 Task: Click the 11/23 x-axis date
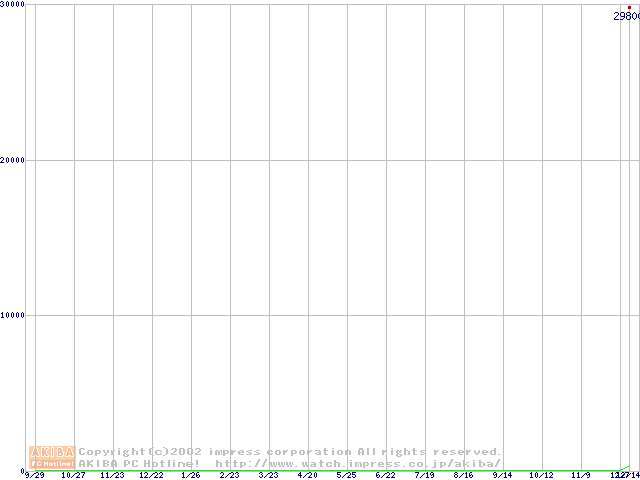(113, 475)
